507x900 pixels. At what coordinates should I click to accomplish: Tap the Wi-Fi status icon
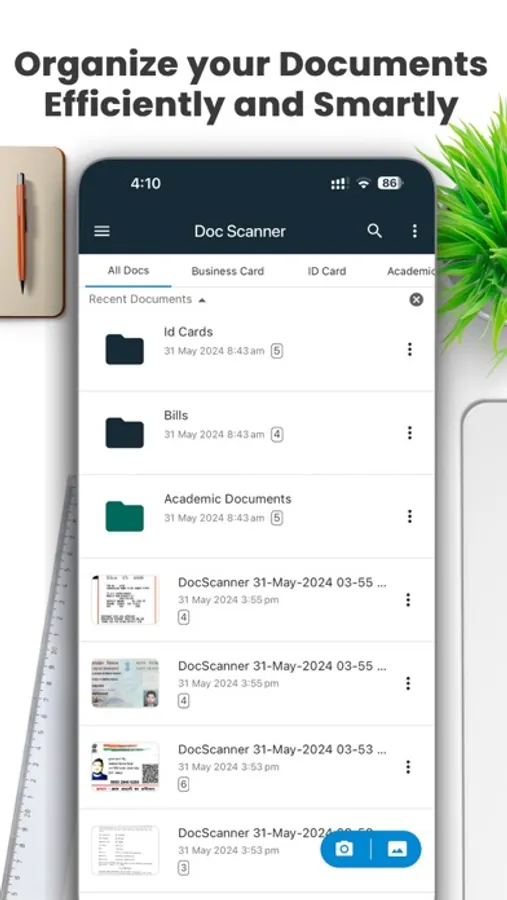coord(363,183)
